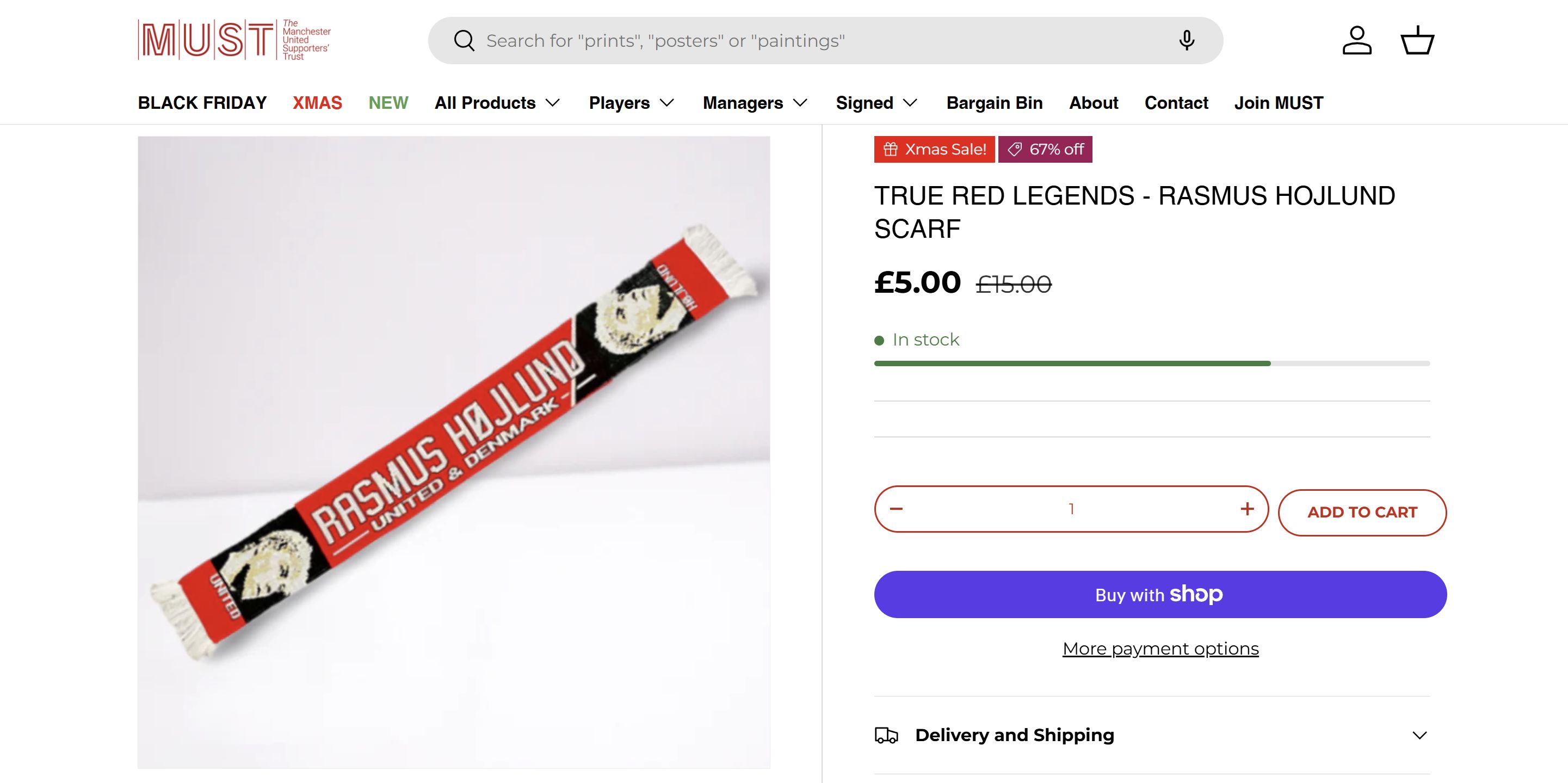Click the MUST logo in header

click(234, 40)
